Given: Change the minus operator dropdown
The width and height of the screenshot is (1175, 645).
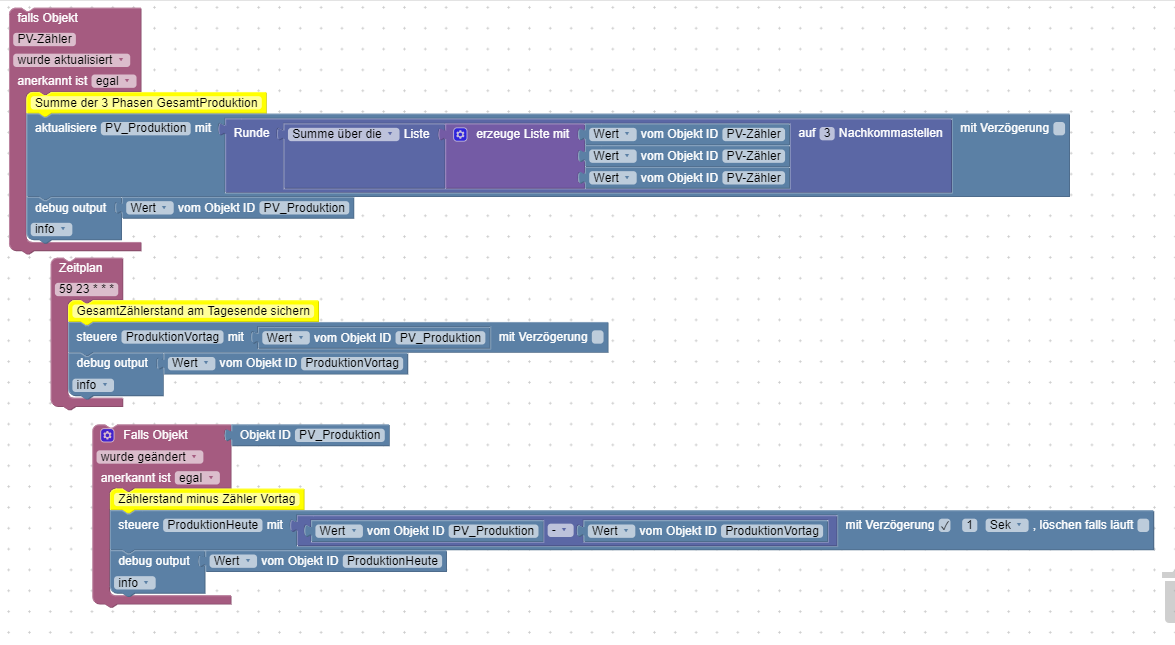Looking at the screenshot, I should [560, 530].
